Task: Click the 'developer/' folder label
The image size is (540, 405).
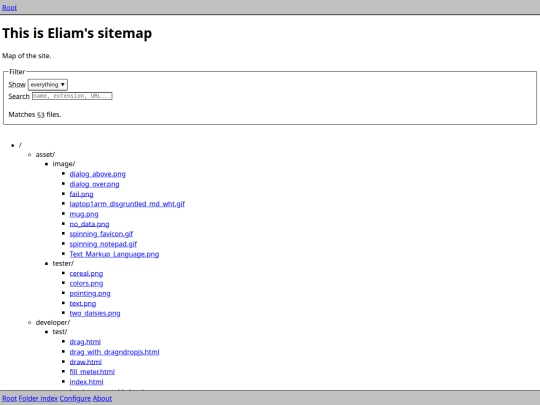Action: (53, 323)
